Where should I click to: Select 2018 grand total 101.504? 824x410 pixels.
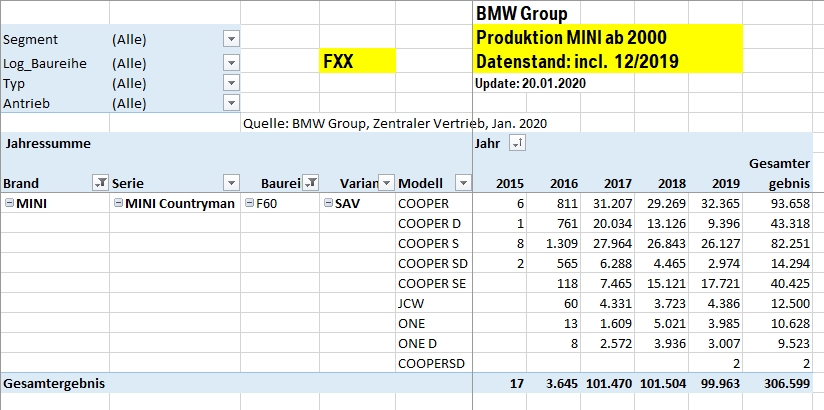(x=663, y=383)
